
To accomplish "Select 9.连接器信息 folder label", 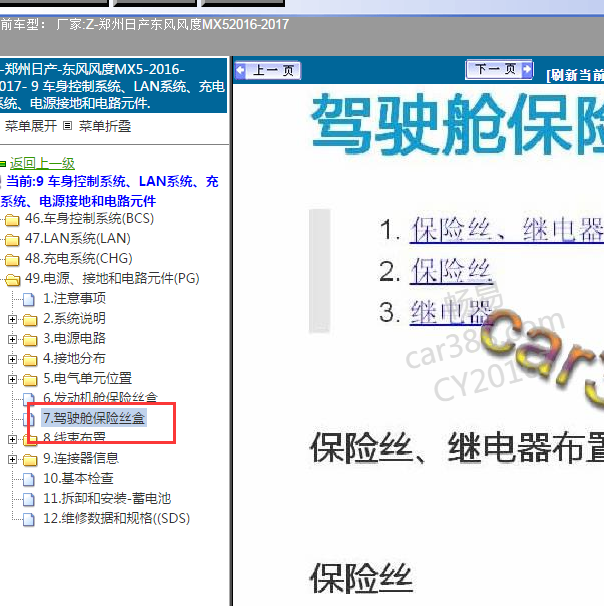I will pos(81,458).
